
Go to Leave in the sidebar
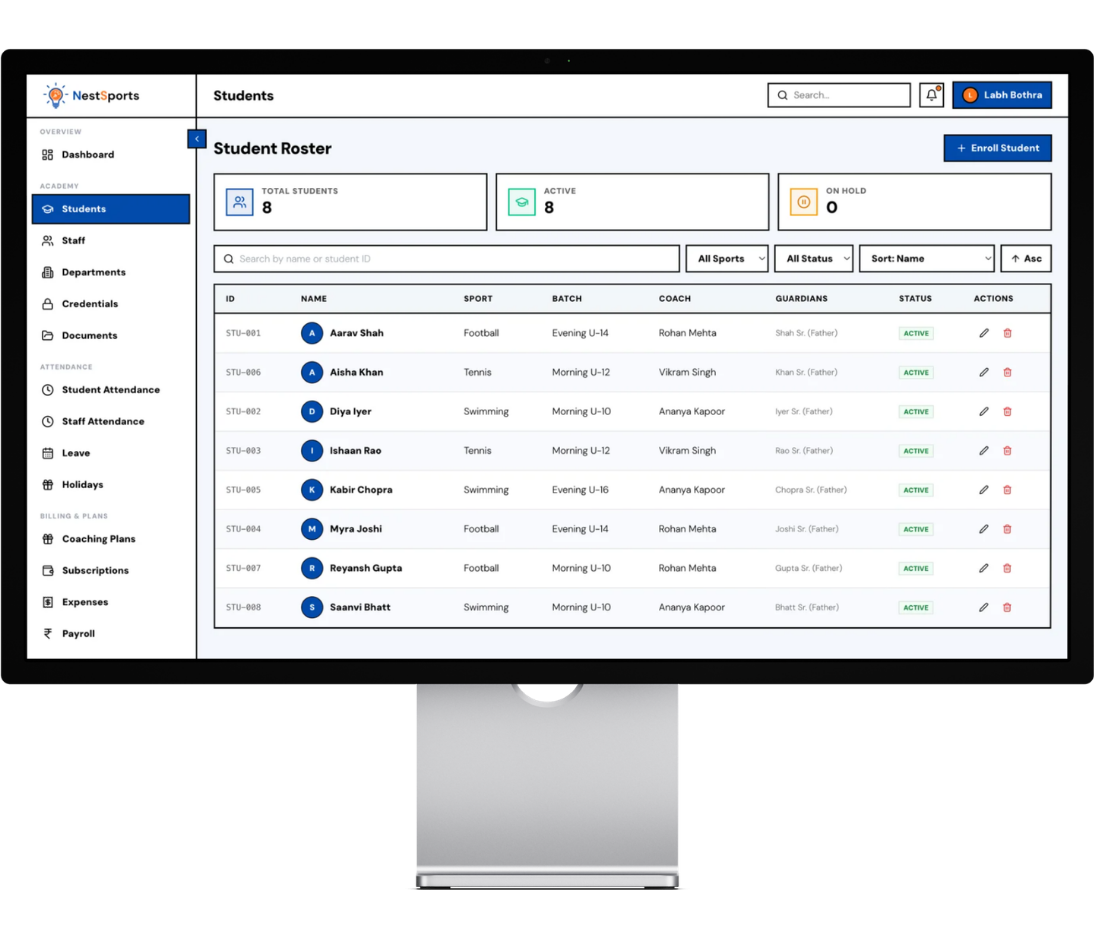click(111, 453)
